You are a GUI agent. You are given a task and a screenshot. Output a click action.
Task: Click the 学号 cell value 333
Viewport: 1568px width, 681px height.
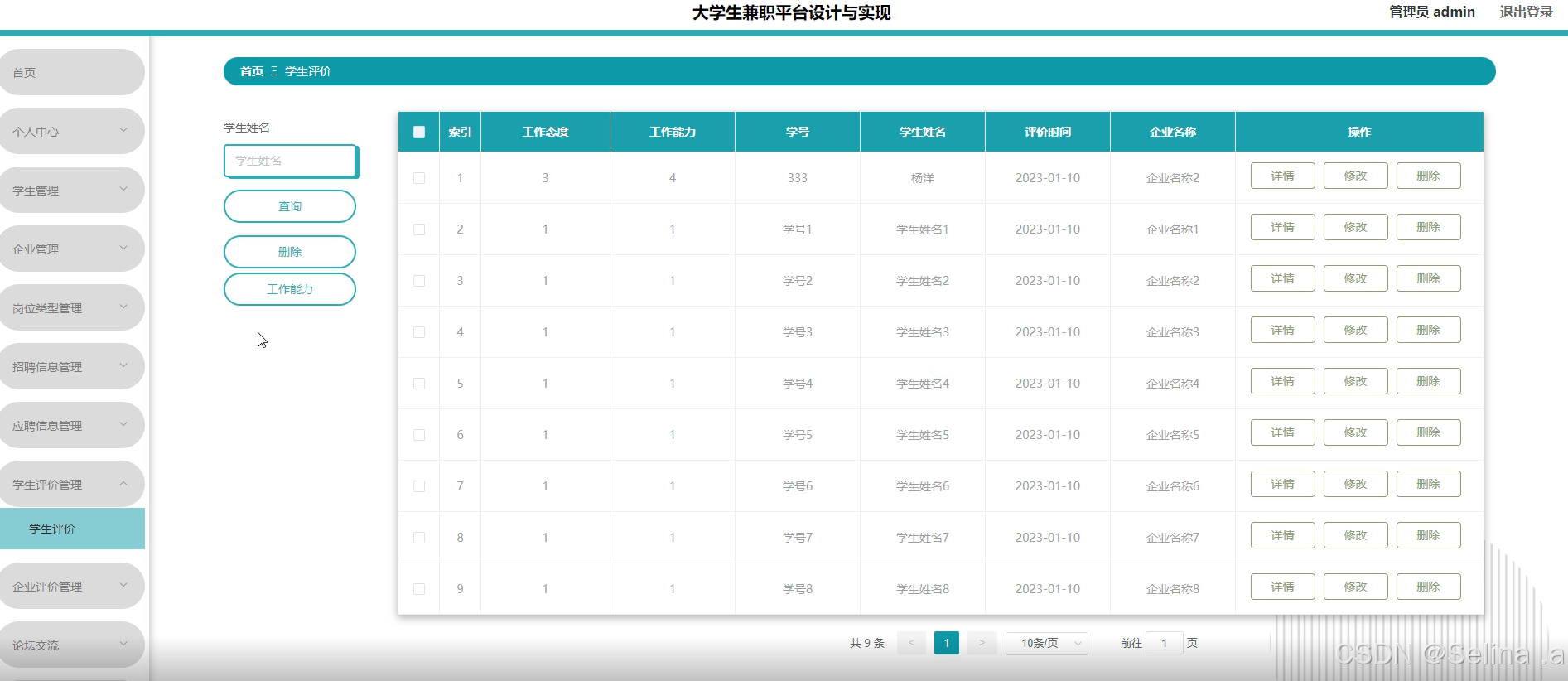tap(798, 178)
